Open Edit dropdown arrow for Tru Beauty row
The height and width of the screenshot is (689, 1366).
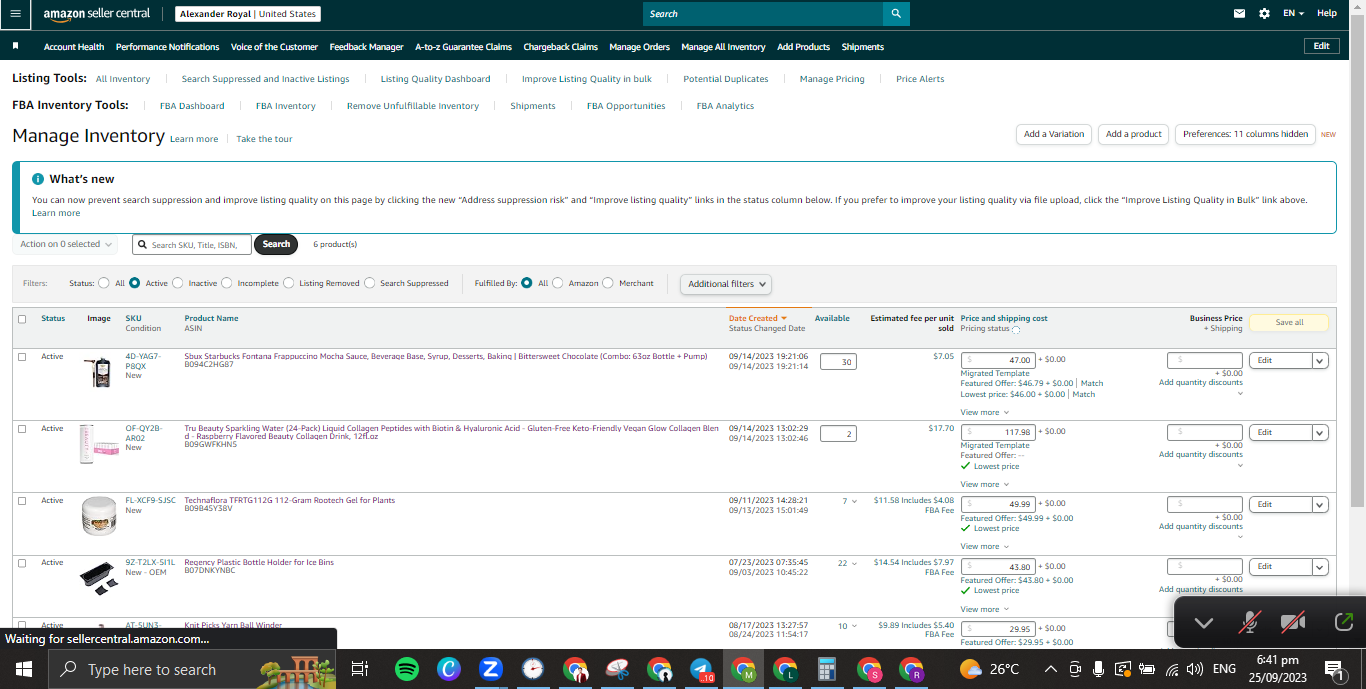point(1319,432)
